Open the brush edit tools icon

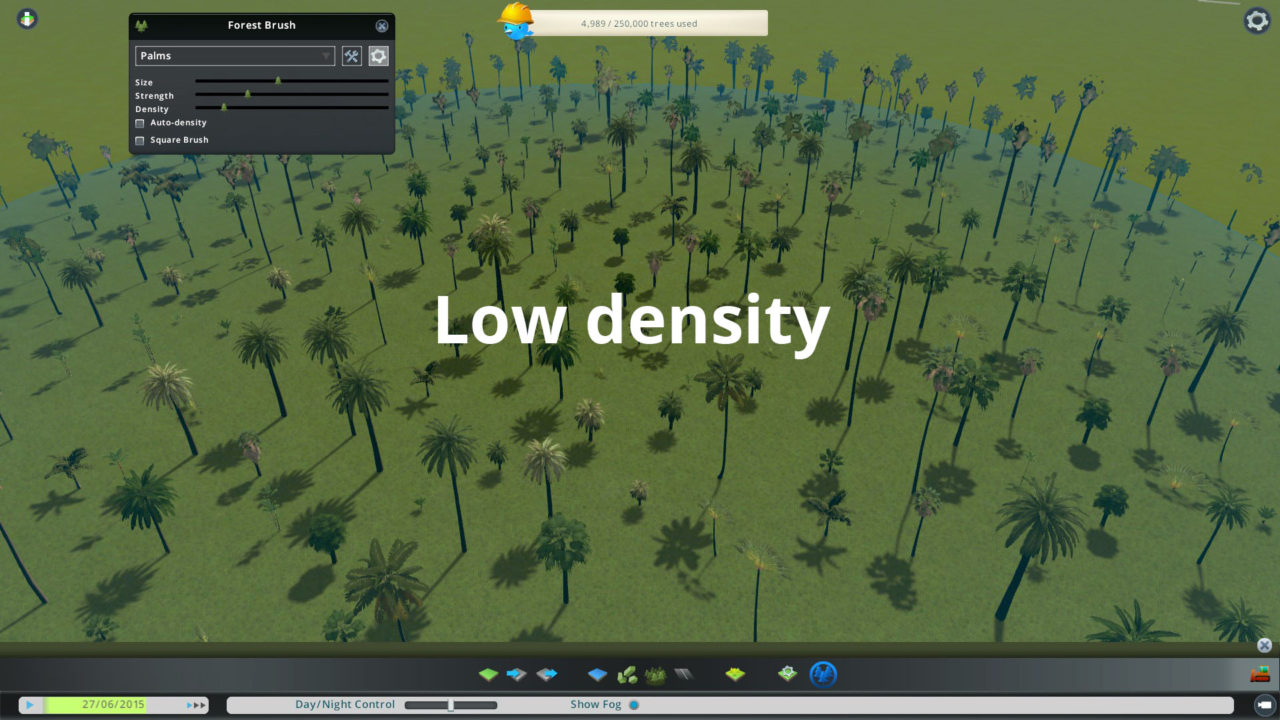tap(351, 56)
